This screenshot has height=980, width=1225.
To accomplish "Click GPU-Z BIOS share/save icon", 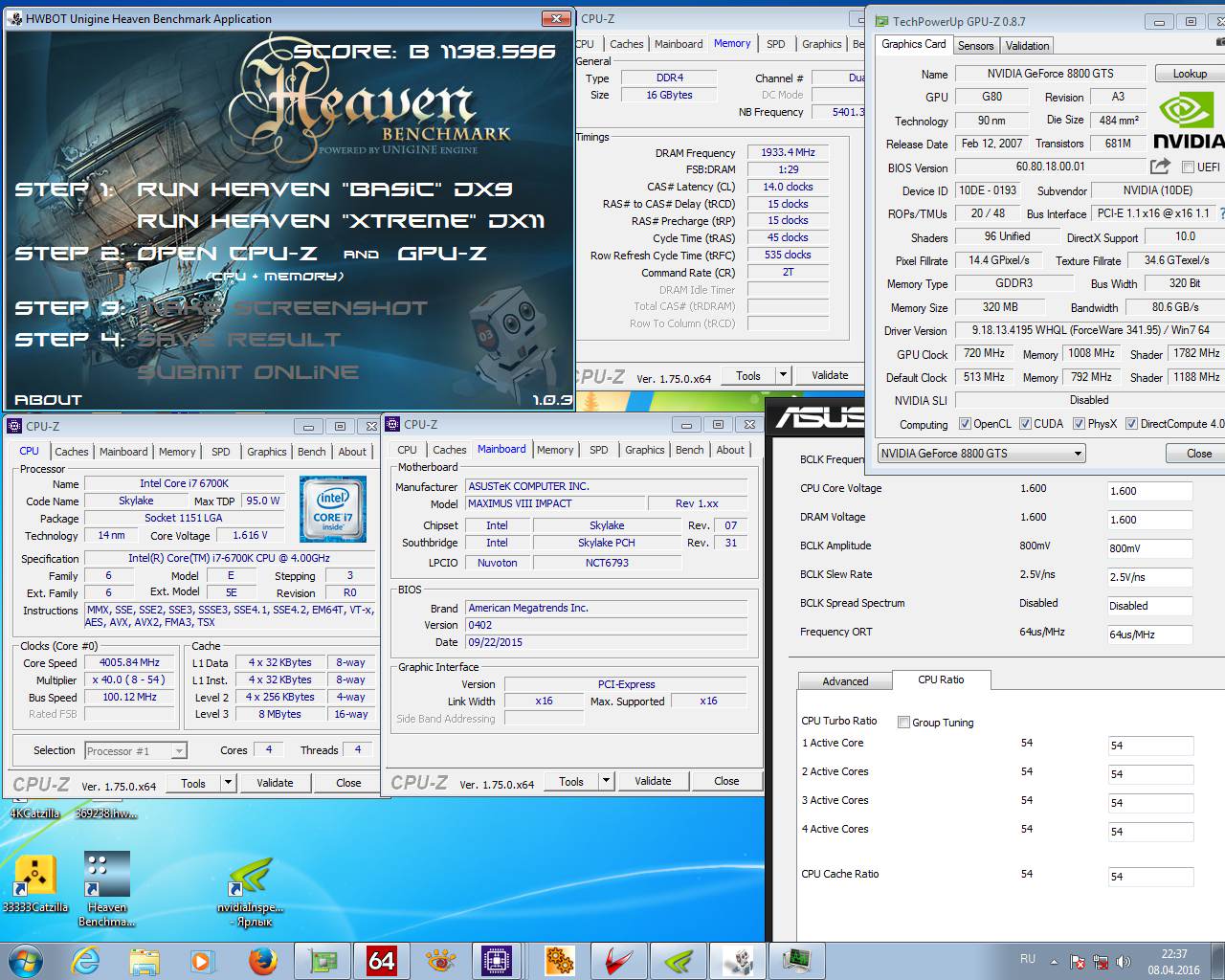I will point(1160,167).
